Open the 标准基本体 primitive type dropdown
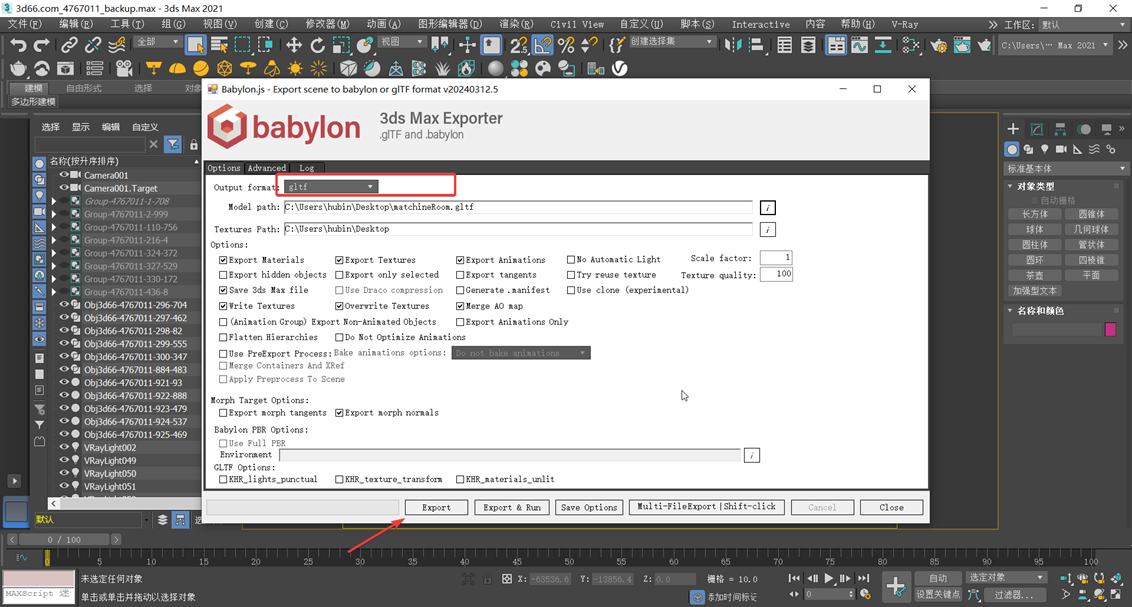This screenshot has width=1132, height=607. click(1066, 168)
